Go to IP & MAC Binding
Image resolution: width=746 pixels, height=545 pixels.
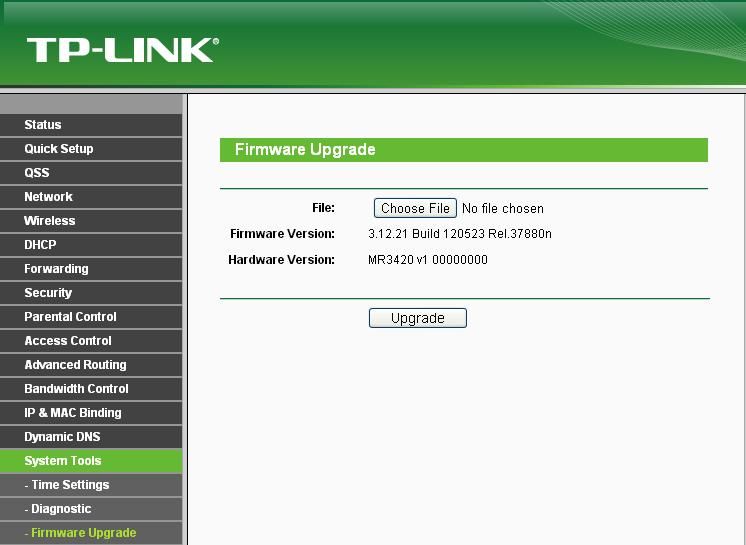tap(73, 413)
